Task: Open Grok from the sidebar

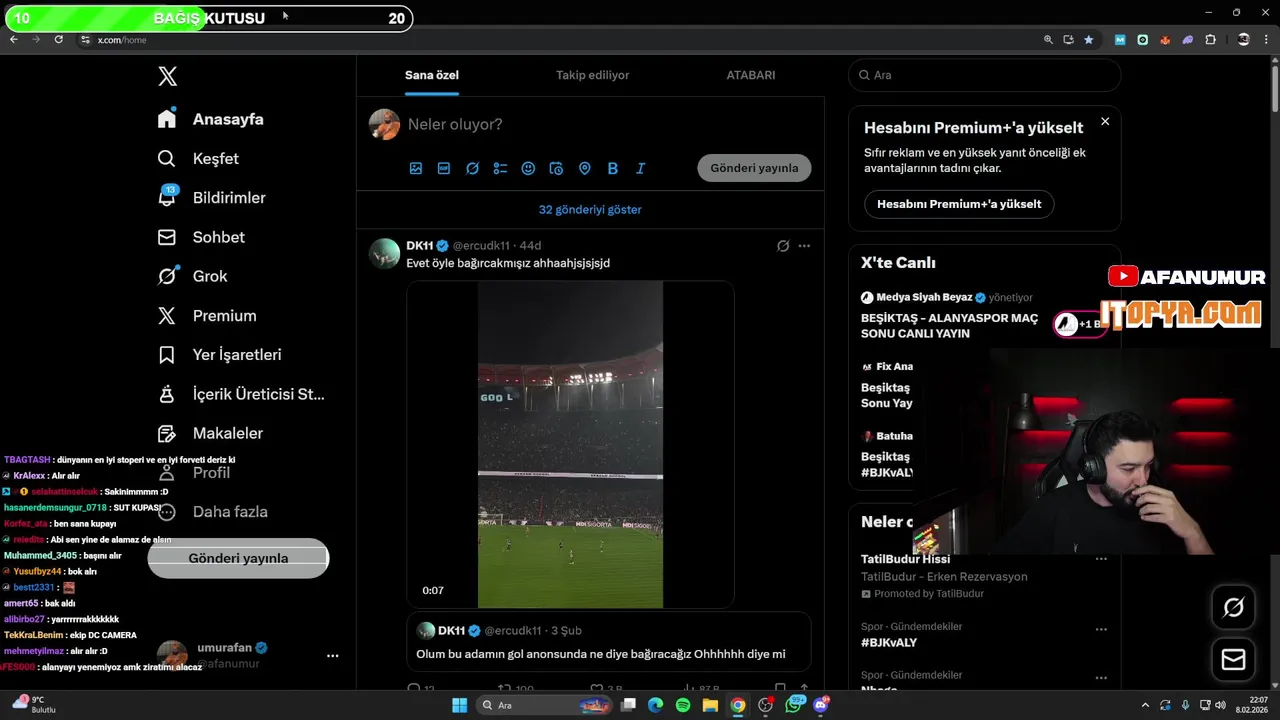Action: pyautogui.click(x=193, y=276)
